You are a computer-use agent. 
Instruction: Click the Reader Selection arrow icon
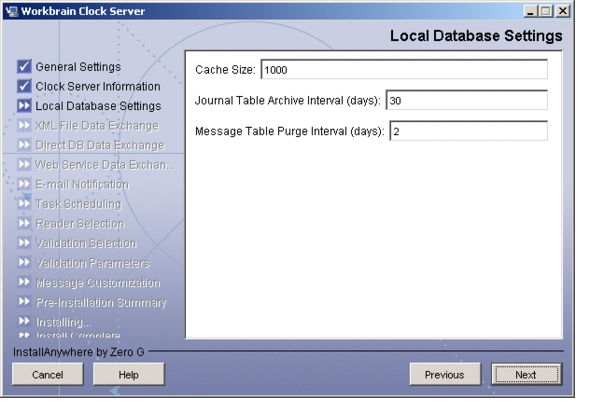tap(24, 223)
